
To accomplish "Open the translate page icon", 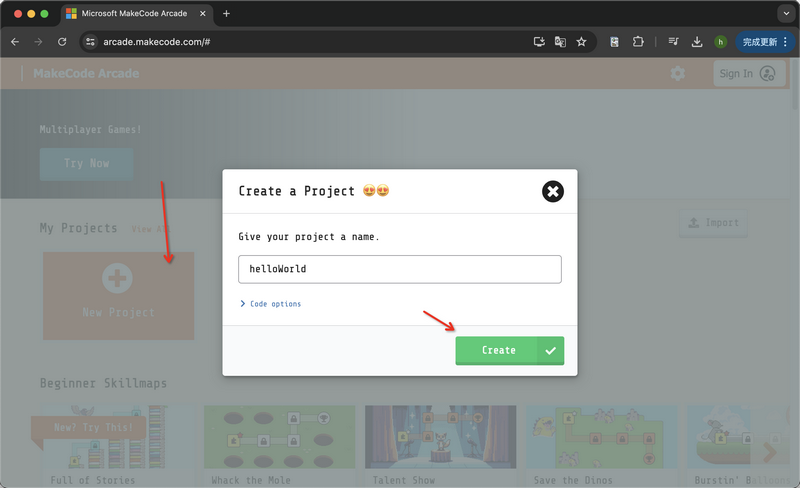I will coord(560,42).
